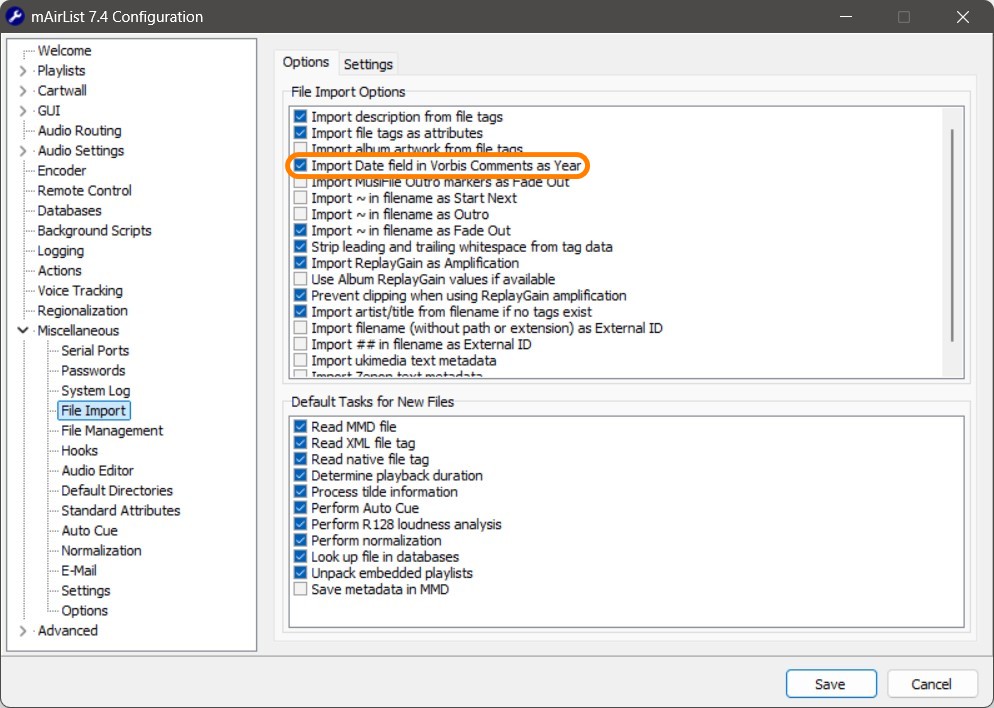Uncheck Read MMD file task
994x708 pixels.
click(300, 427)
